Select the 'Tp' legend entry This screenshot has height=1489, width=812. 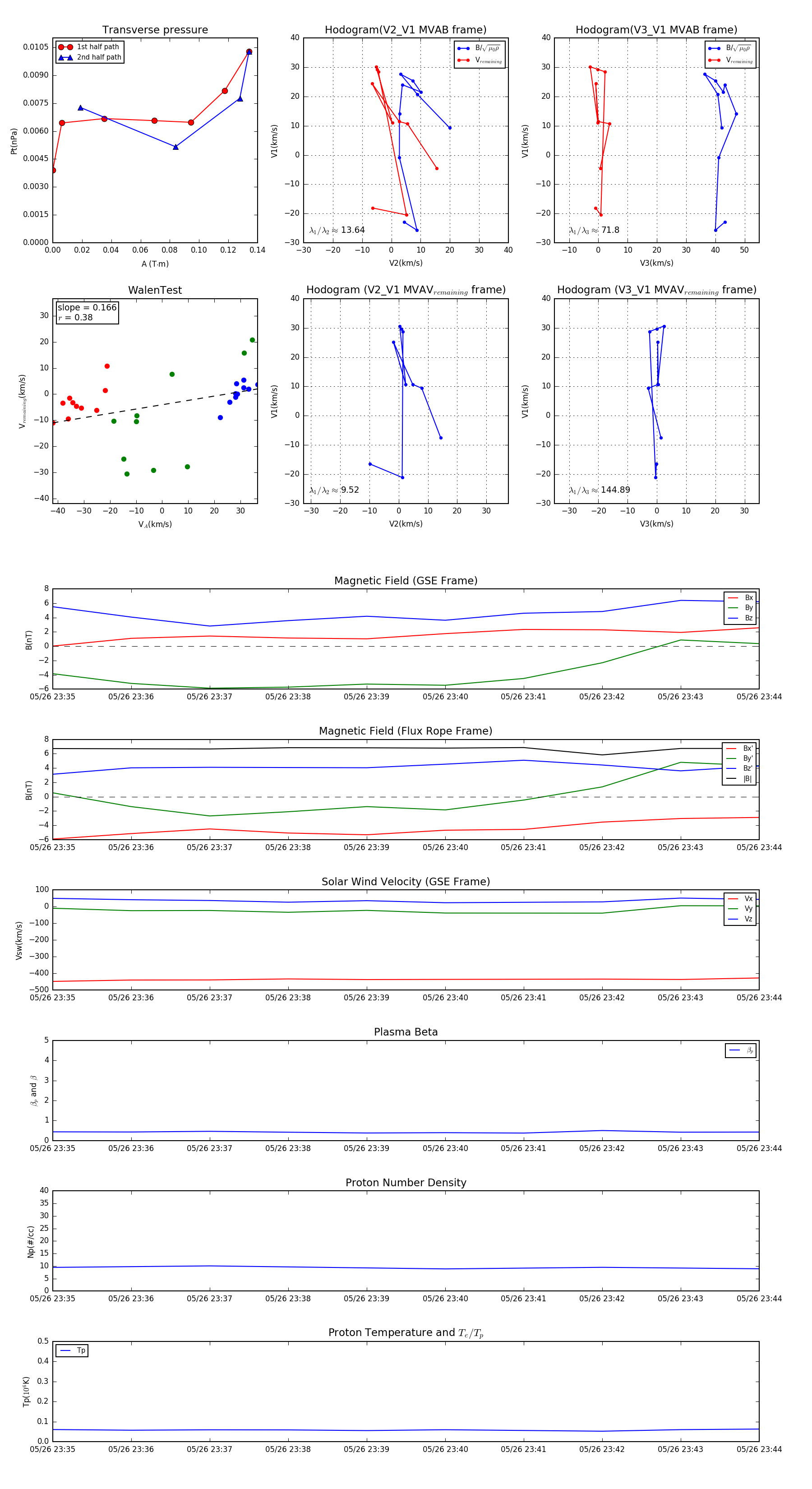tap(73, 1351)
